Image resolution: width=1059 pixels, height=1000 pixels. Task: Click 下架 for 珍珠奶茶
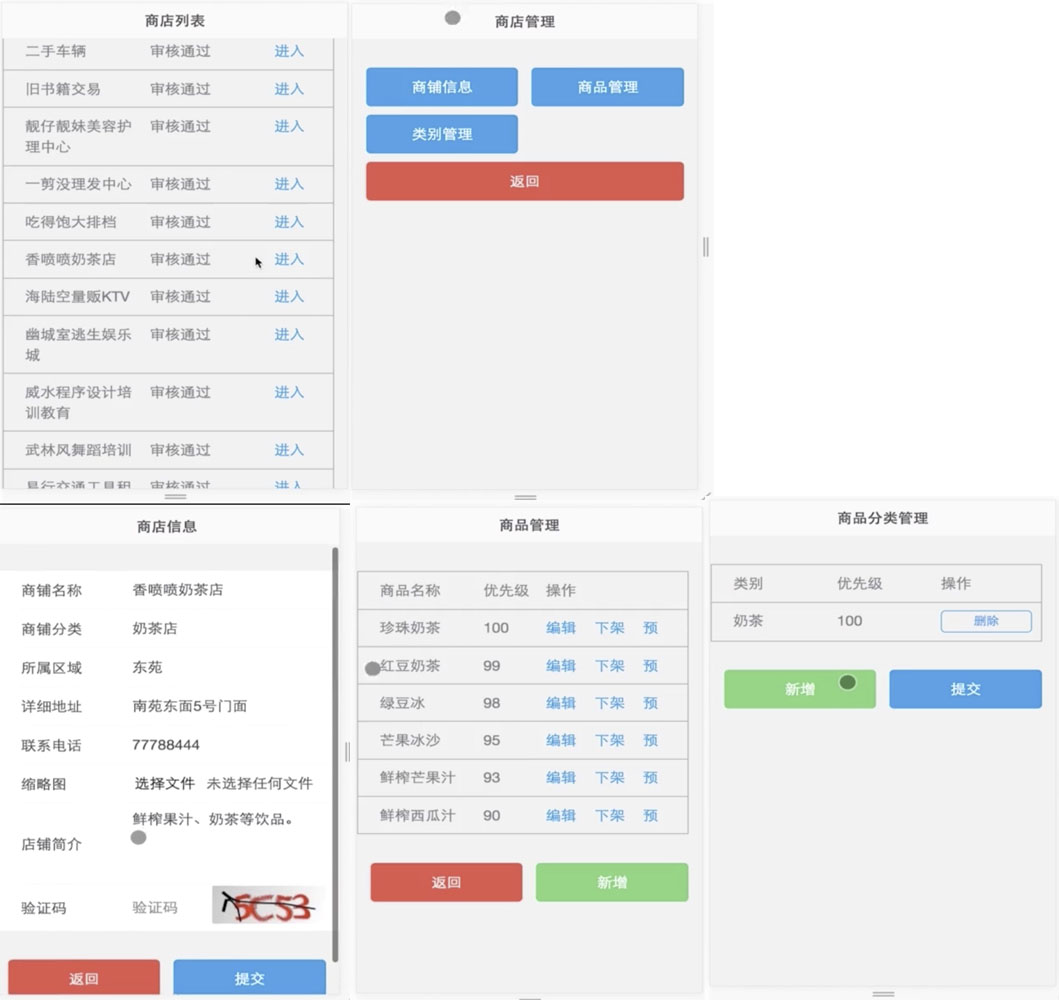tap(609, 628)
